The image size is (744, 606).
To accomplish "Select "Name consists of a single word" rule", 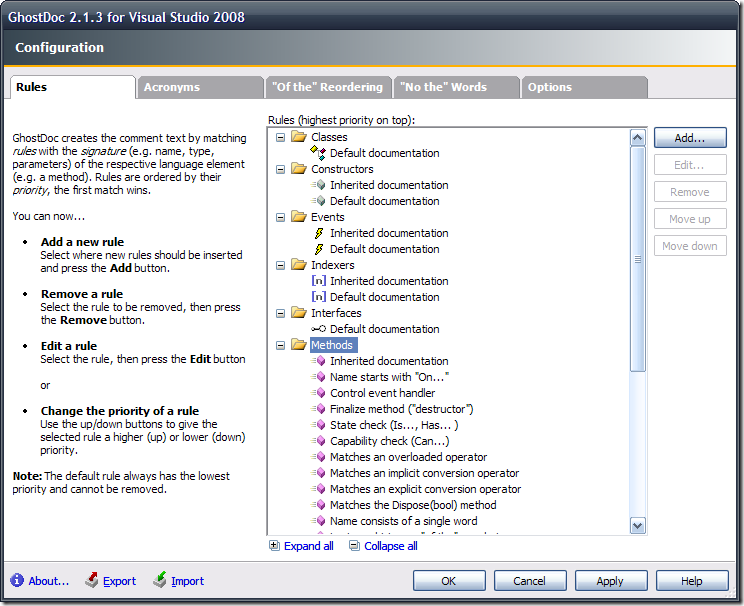I will [x=404, y=521].
